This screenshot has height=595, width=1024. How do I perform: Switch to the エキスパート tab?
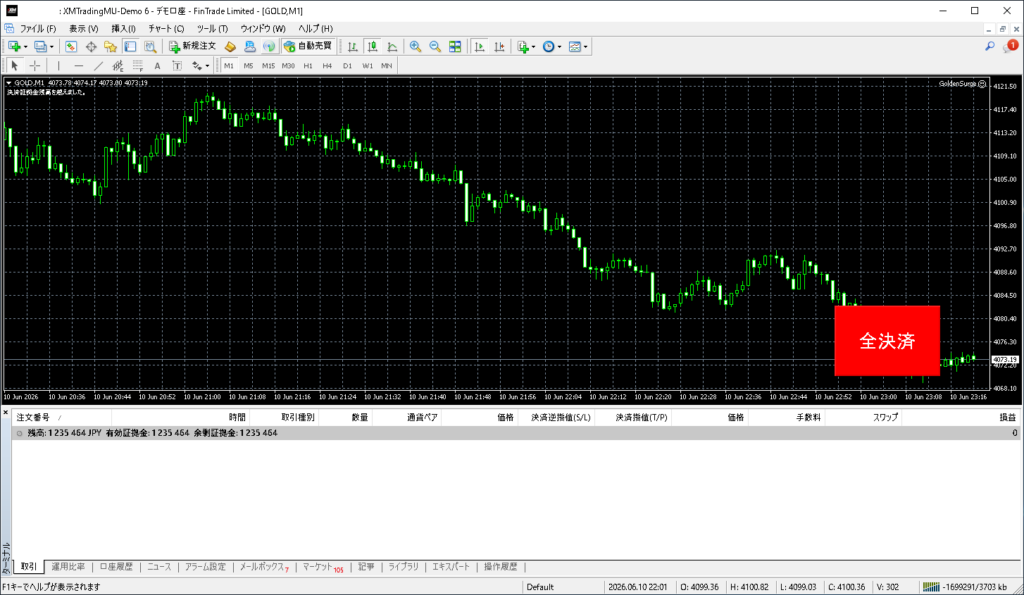point(451,567)
